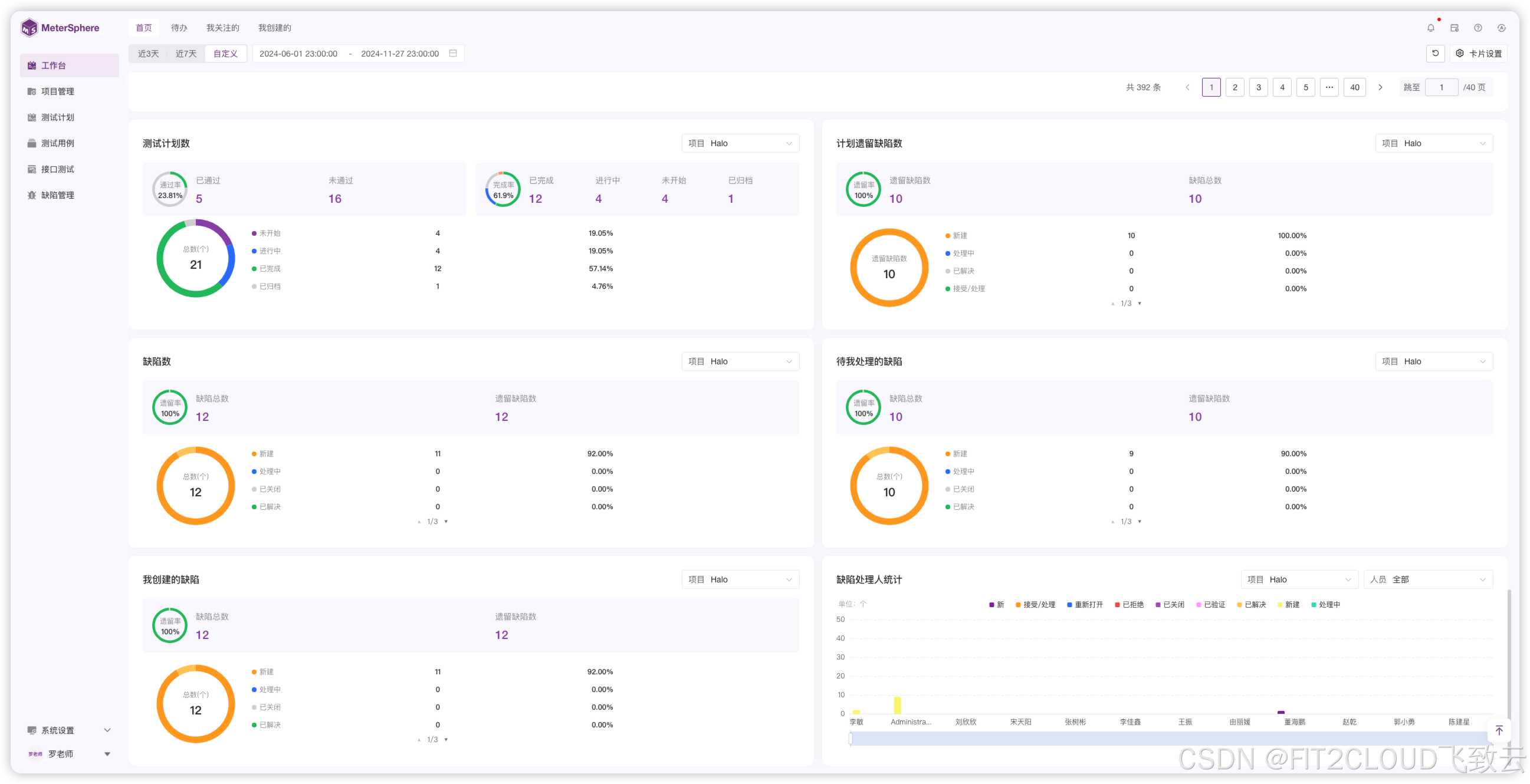Go to page 5 in pagination
The image size is (1530, 784).
(x=1305, y=87)
